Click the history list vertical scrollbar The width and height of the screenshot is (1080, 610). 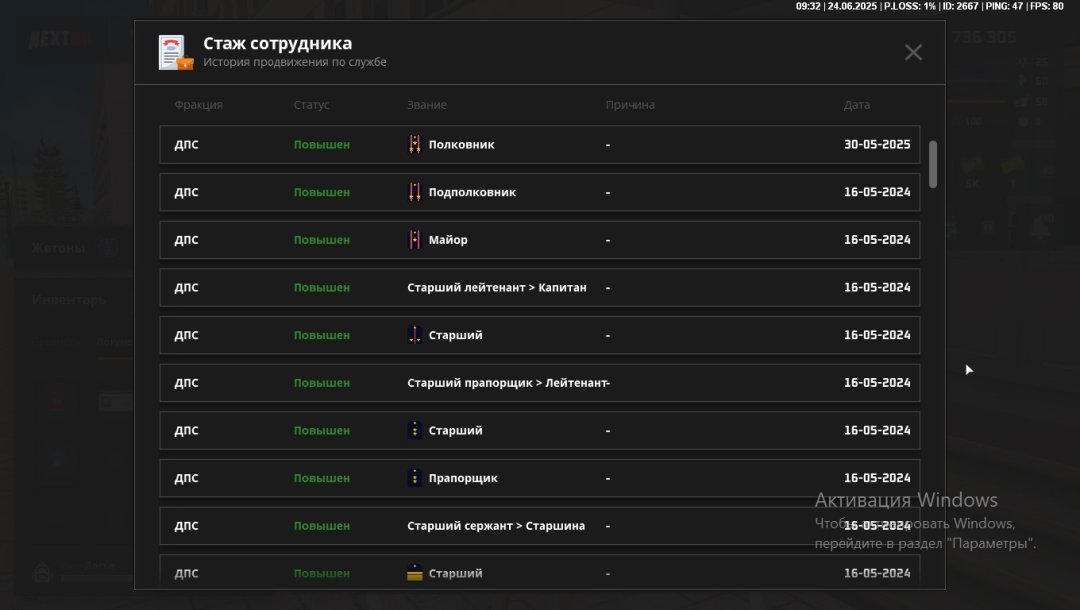933,164
